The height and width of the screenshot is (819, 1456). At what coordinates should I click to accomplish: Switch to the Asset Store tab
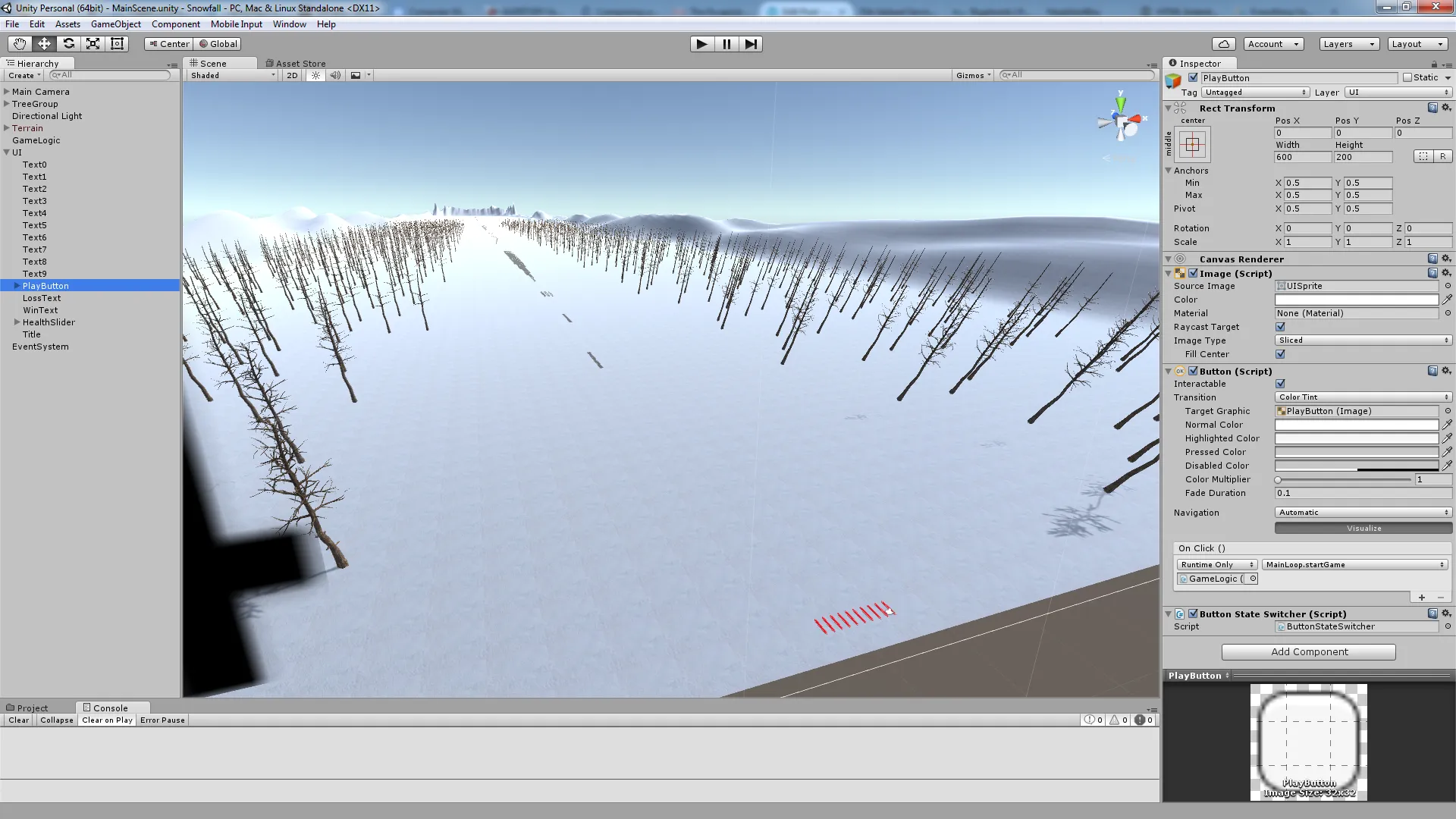(x=296, y=64)
